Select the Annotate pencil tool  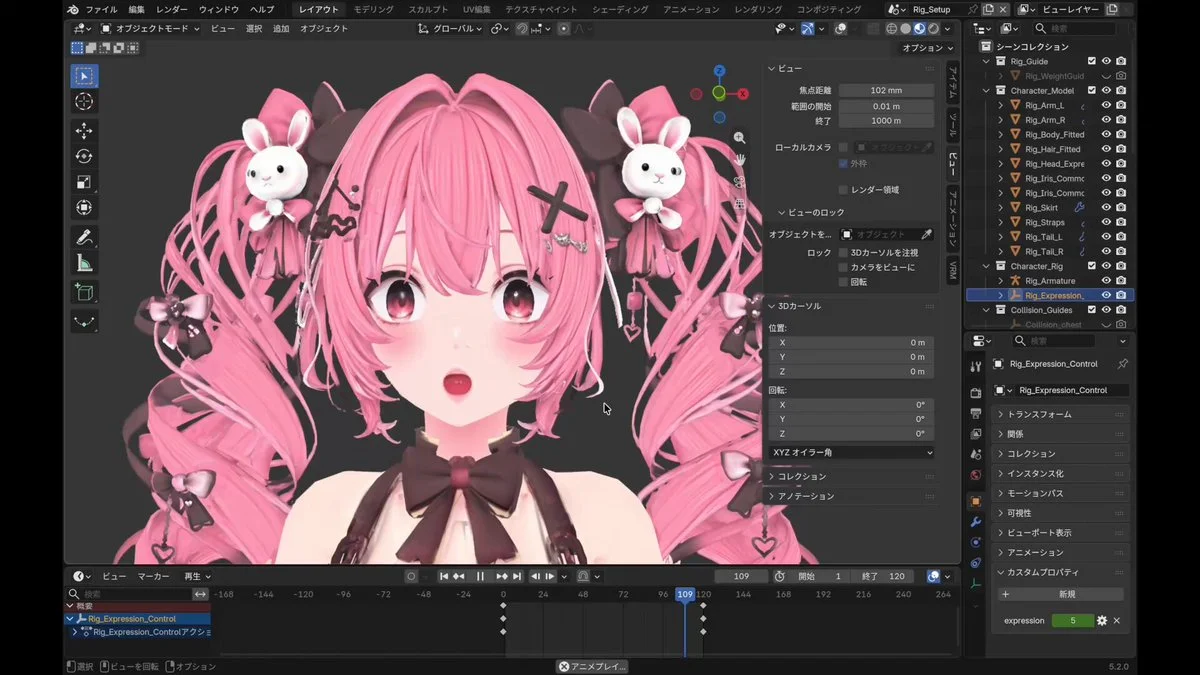click(x=84, y=237)
